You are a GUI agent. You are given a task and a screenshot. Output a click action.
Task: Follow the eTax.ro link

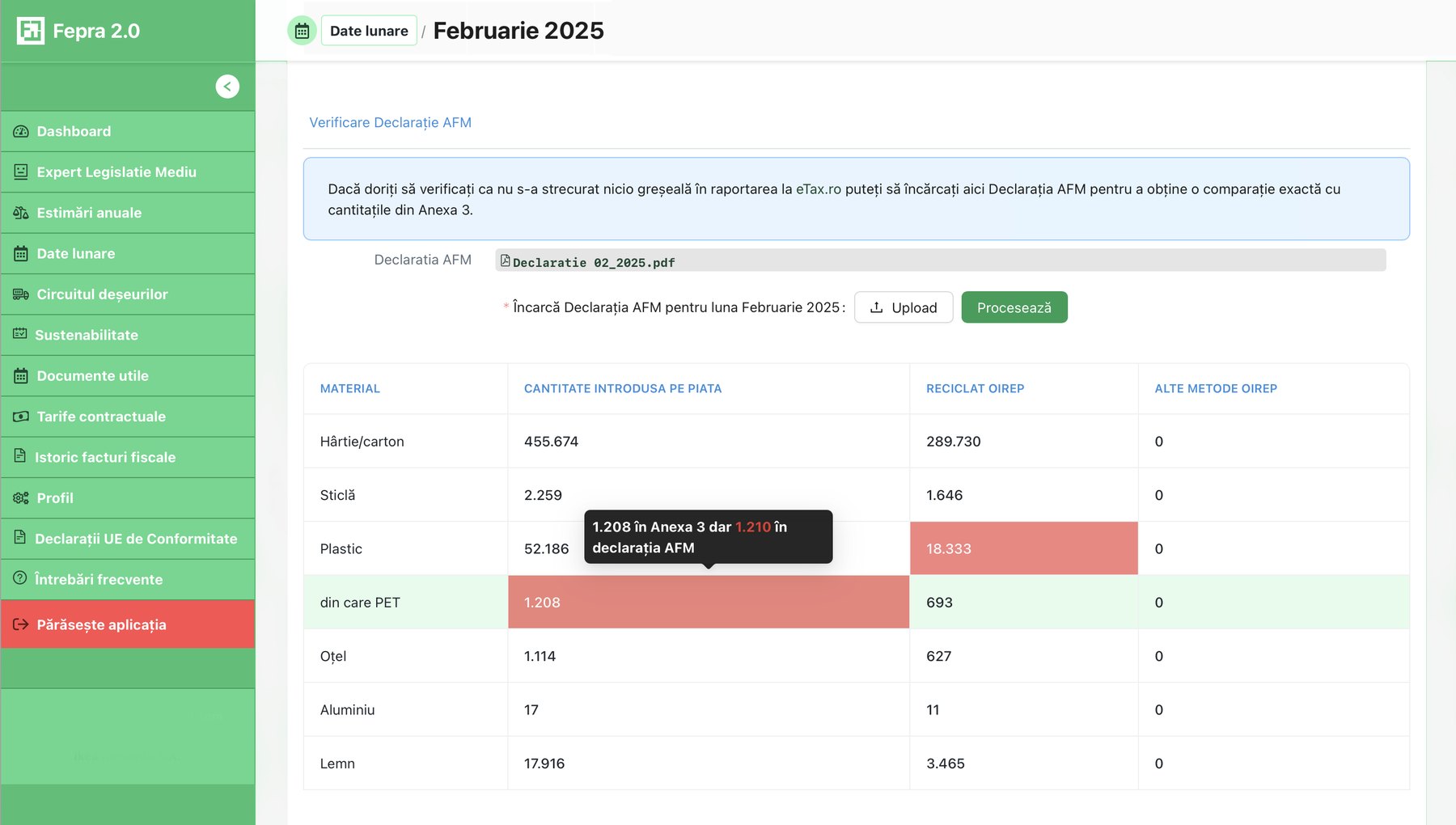819,189
